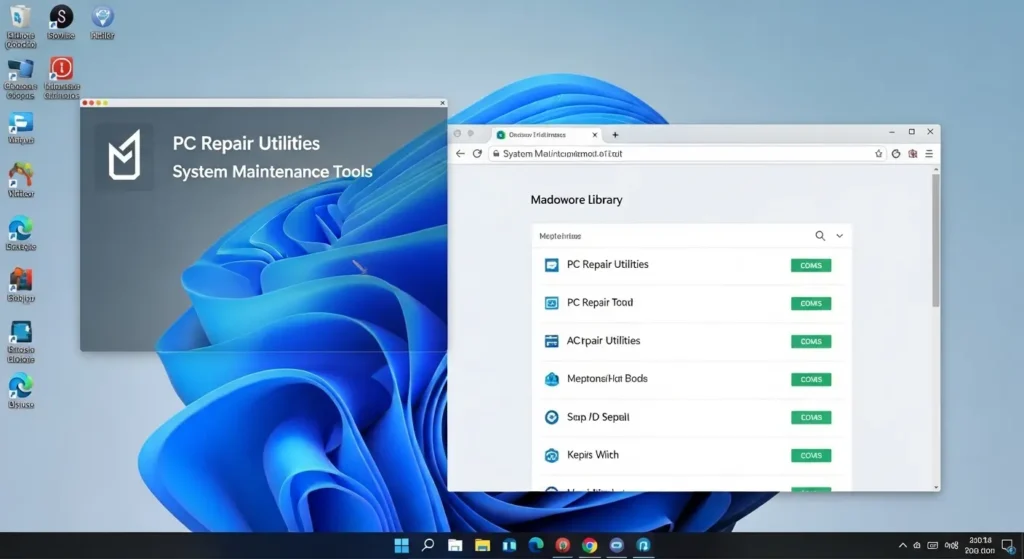Click the PC Repair Utilities window logo

click(x=124, y=156)
